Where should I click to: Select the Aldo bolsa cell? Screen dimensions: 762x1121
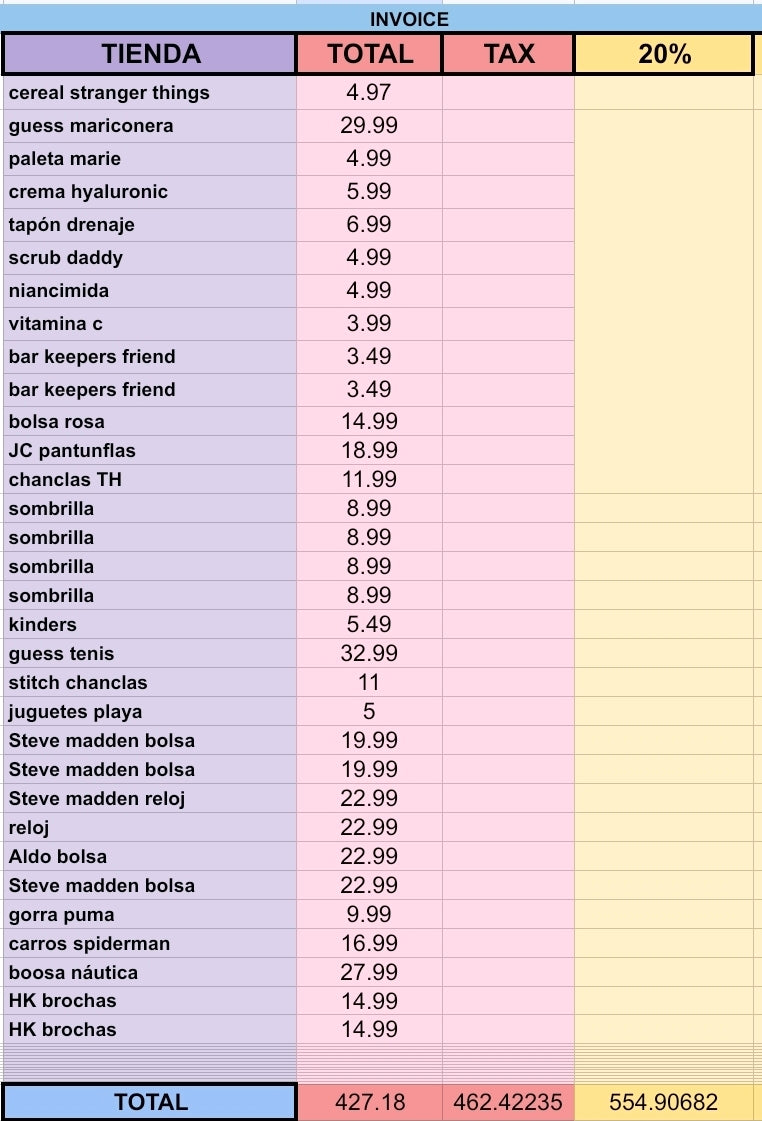point(150,856)
